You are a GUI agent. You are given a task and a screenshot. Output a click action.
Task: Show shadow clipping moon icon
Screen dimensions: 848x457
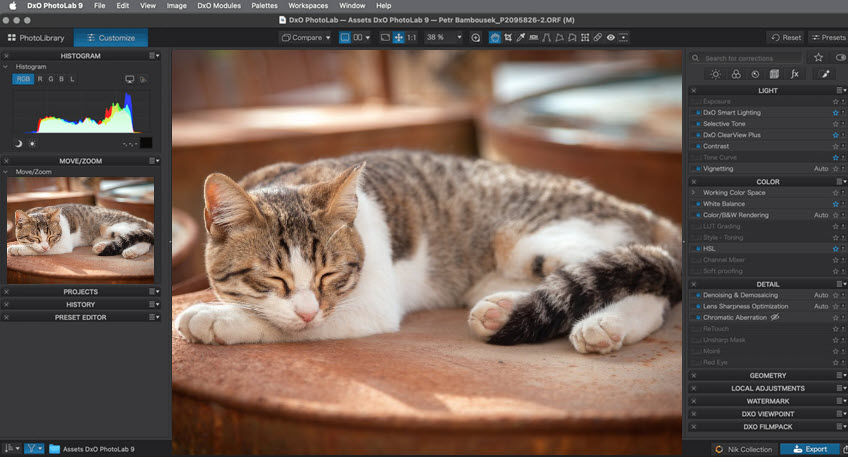pos(18,144)
